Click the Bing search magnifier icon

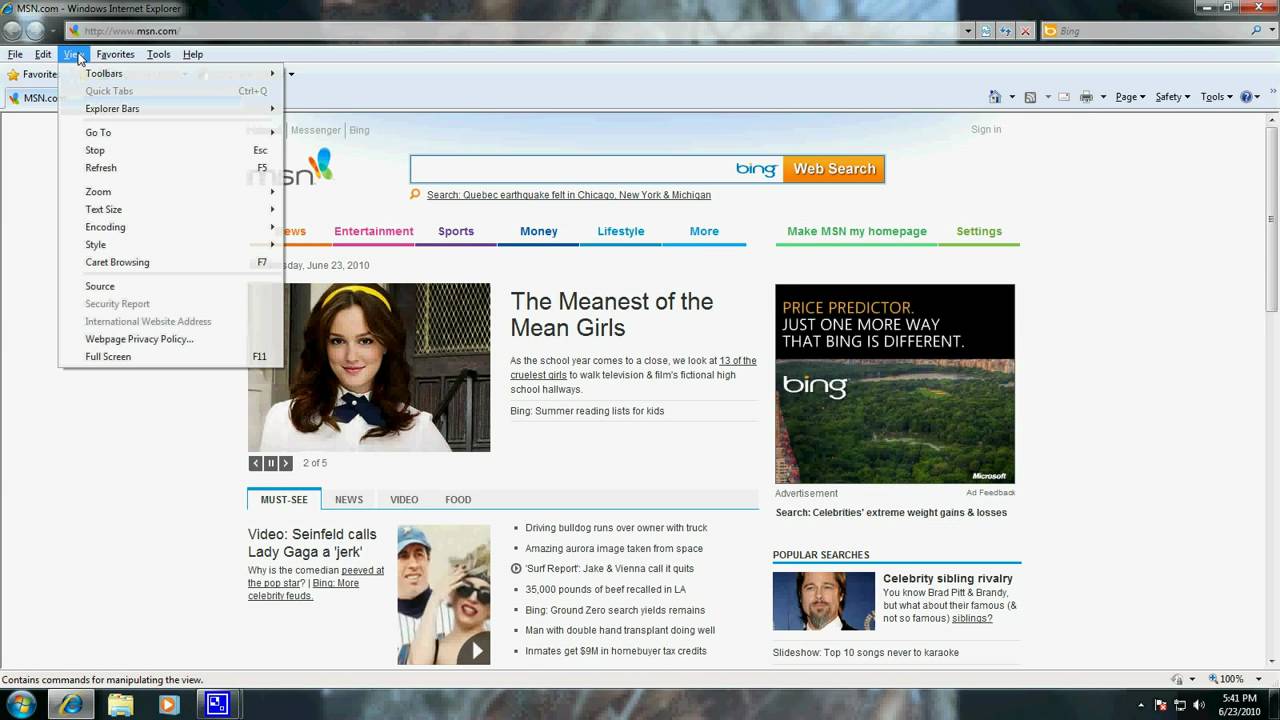tap(1257, 31)
